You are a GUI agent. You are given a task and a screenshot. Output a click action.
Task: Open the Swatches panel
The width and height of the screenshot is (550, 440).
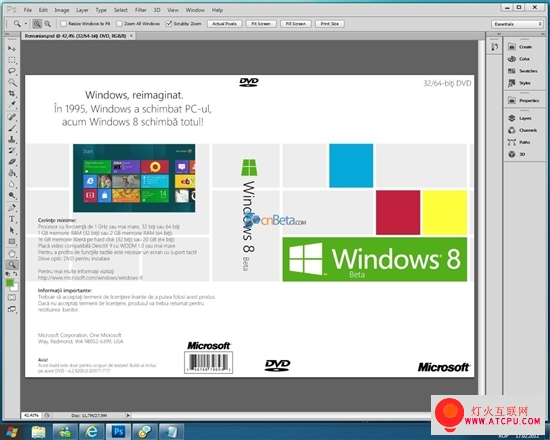click(x=523, y=71)
